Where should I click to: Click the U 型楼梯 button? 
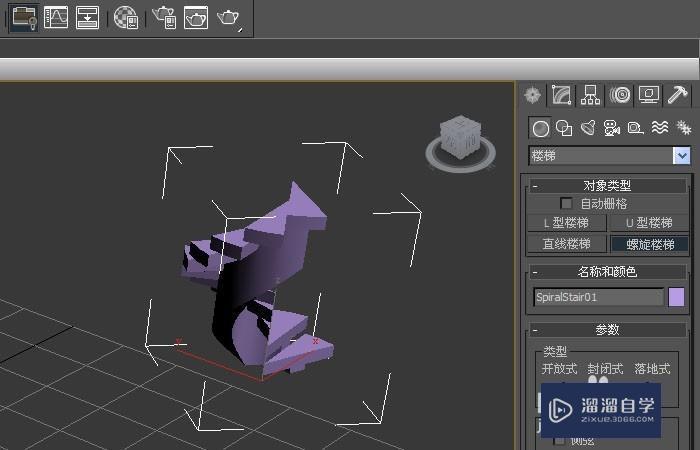click(649, 223)
